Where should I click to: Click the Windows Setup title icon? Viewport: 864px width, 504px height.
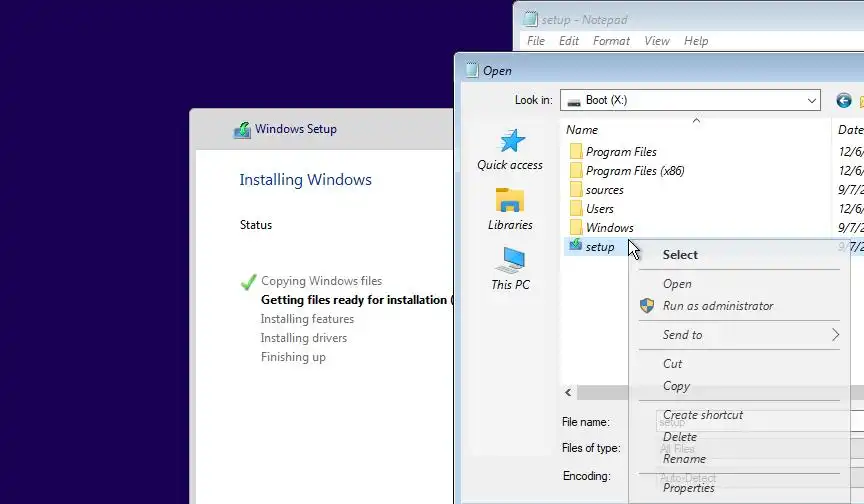point(242,130)
